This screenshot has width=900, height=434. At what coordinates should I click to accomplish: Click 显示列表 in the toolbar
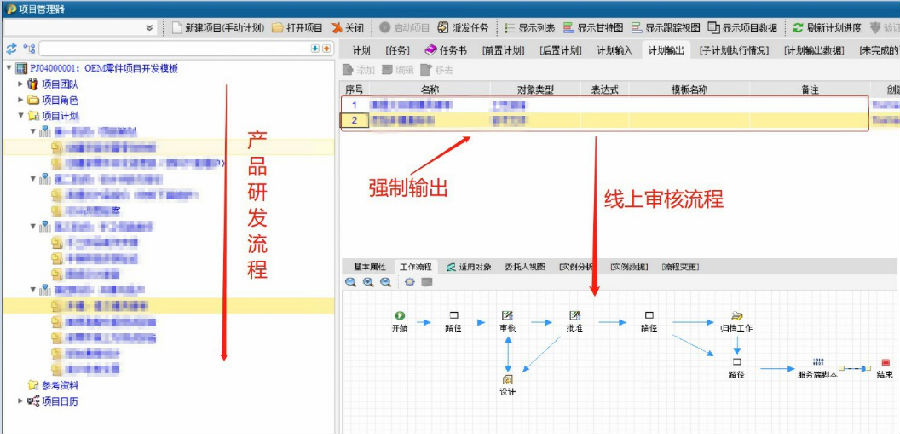click(x=511, y=28)
